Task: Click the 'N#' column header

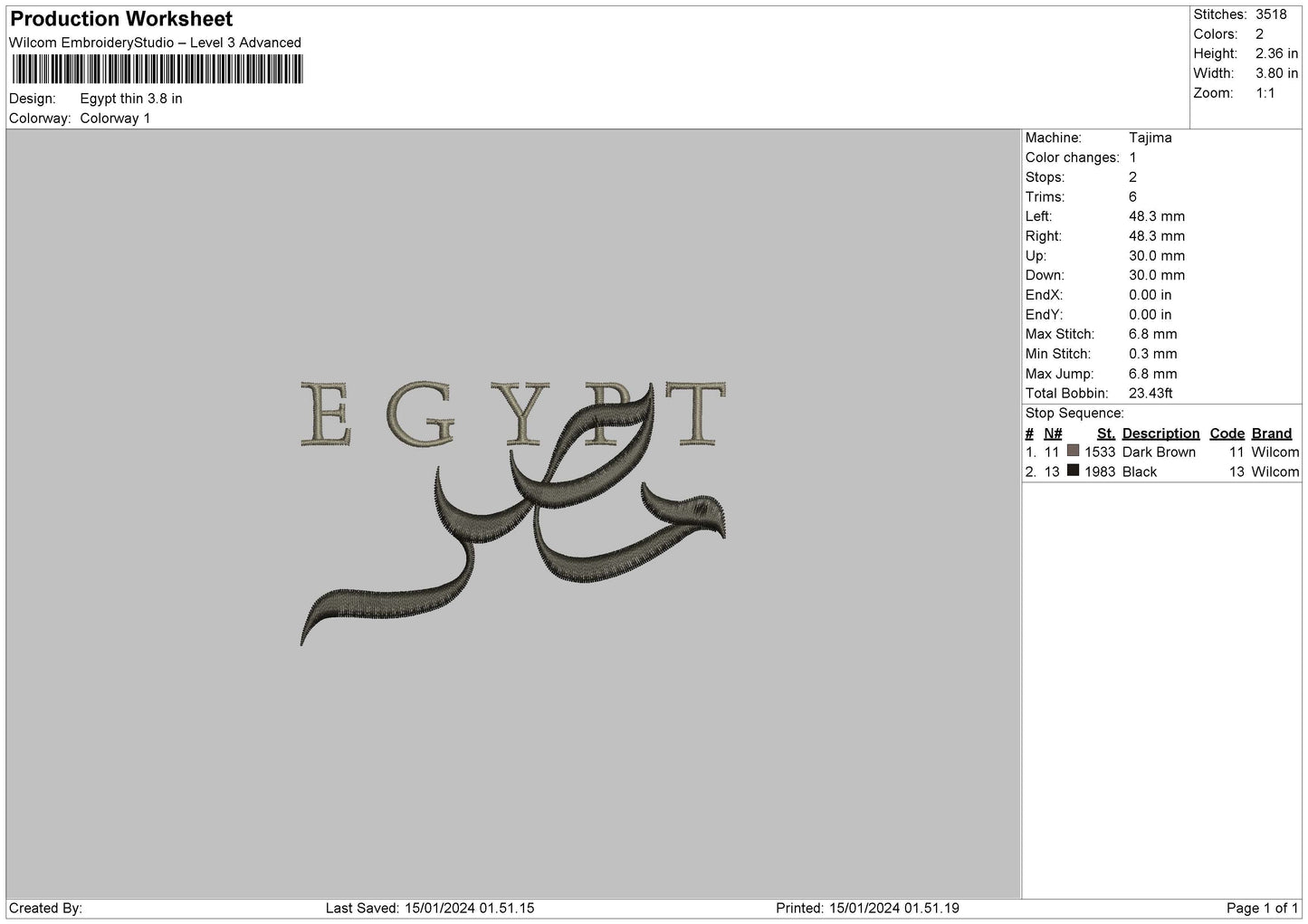Action: [1053, 433]
